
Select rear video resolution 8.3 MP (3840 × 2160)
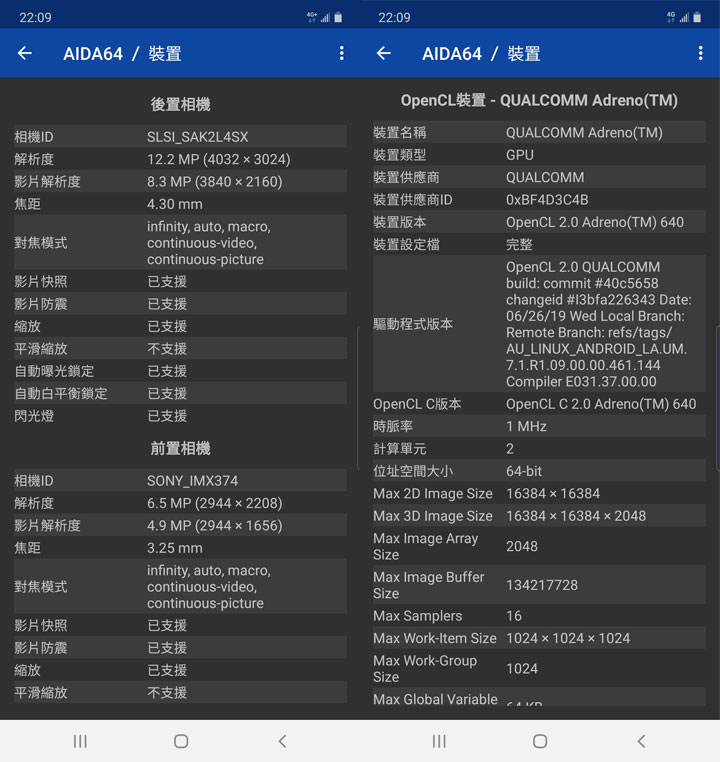tap(215, 182)
